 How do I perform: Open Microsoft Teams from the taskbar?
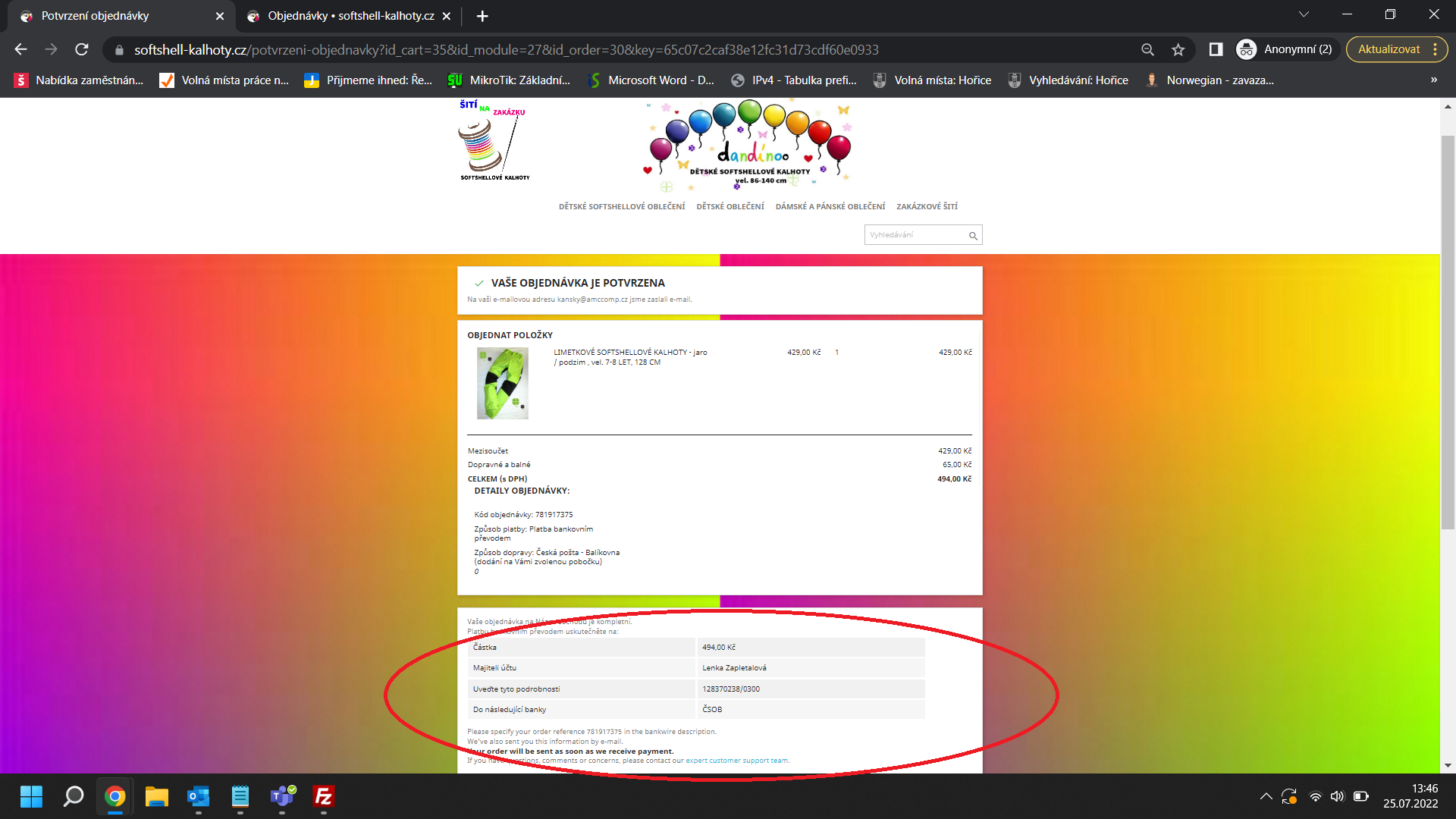282,796
